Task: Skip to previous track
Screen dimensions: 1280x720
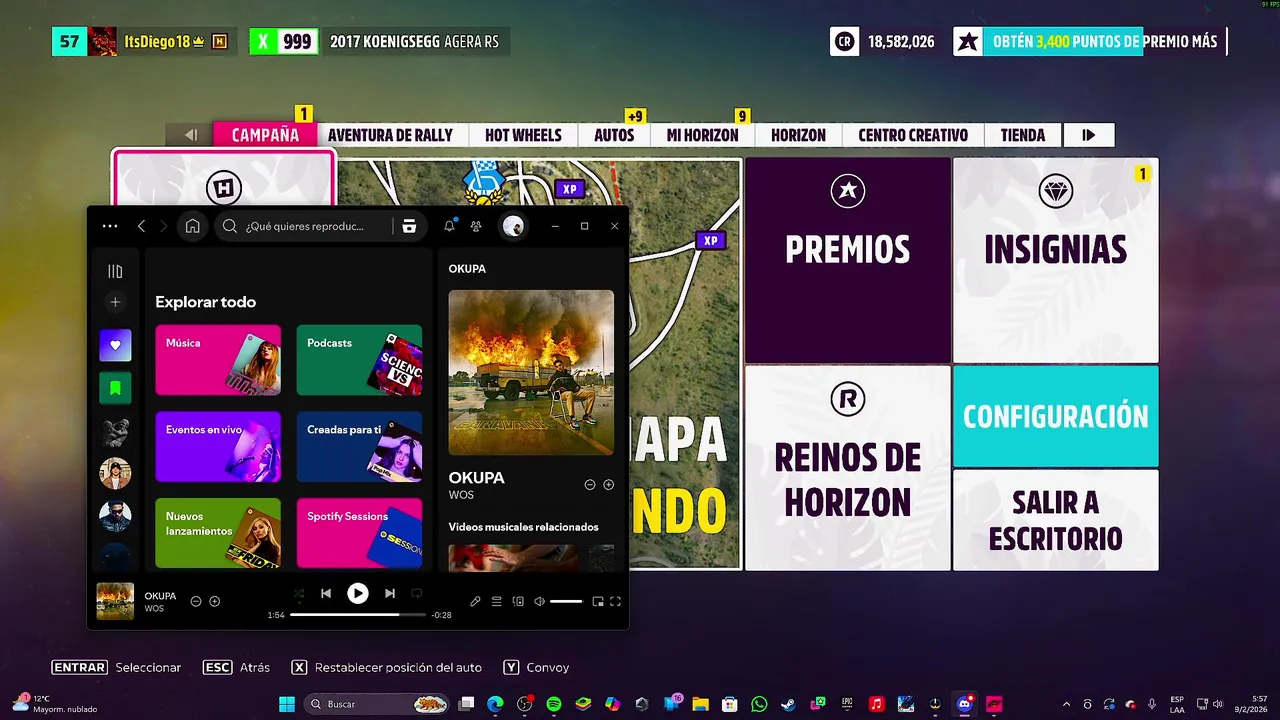Action: [x=325, y=593]
